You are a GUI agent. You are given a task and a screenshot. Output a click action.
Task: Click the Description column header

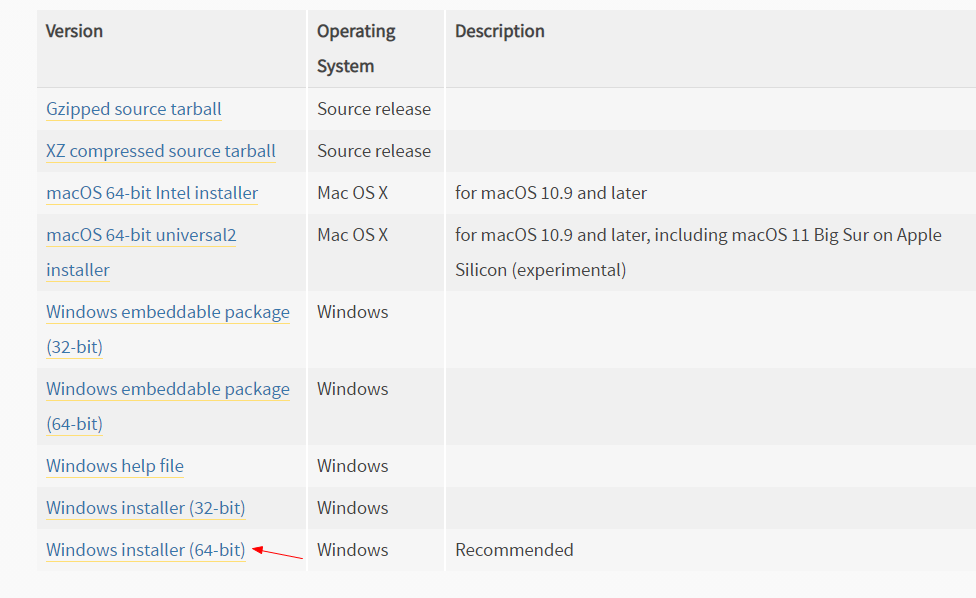click(500, 31)
